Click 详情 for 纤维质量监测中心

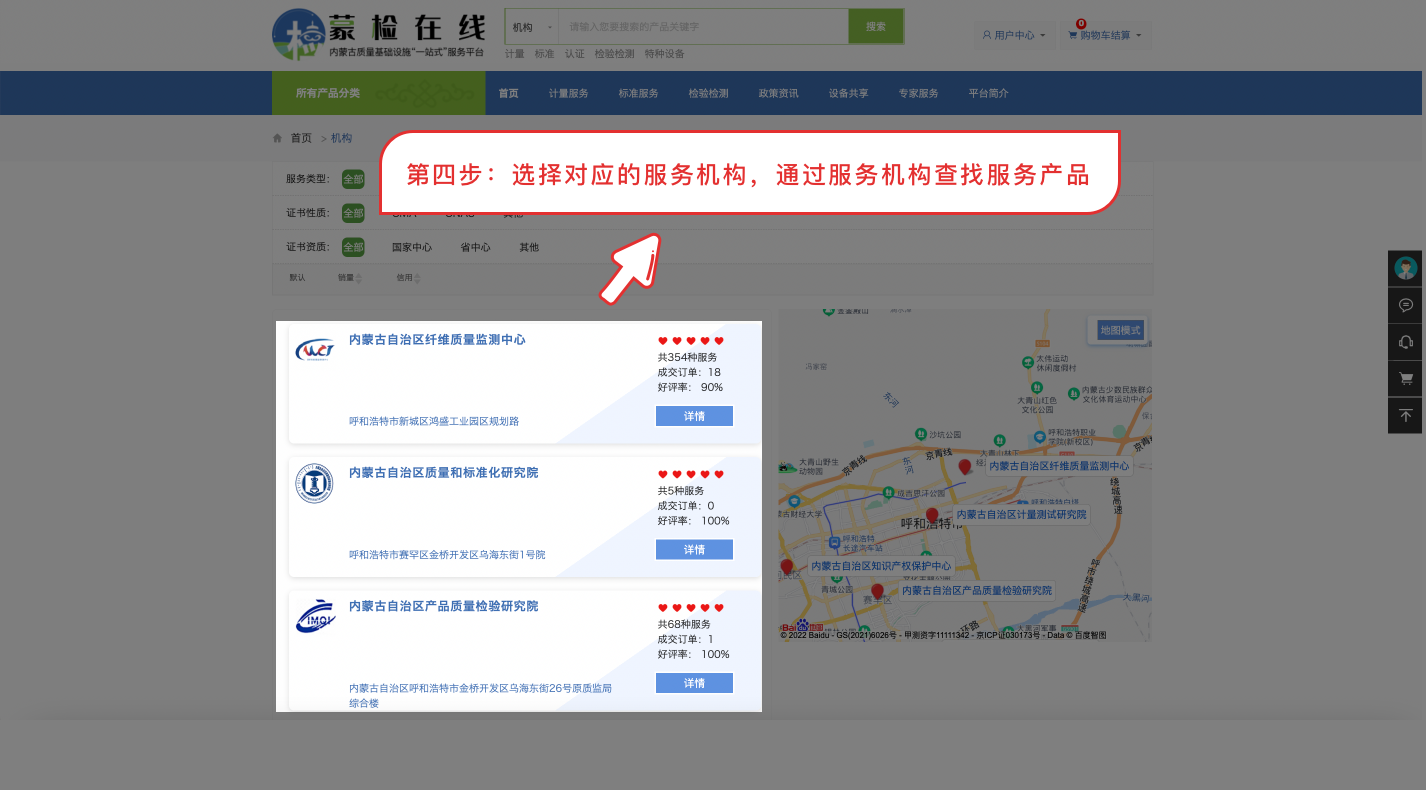[694, 416]
